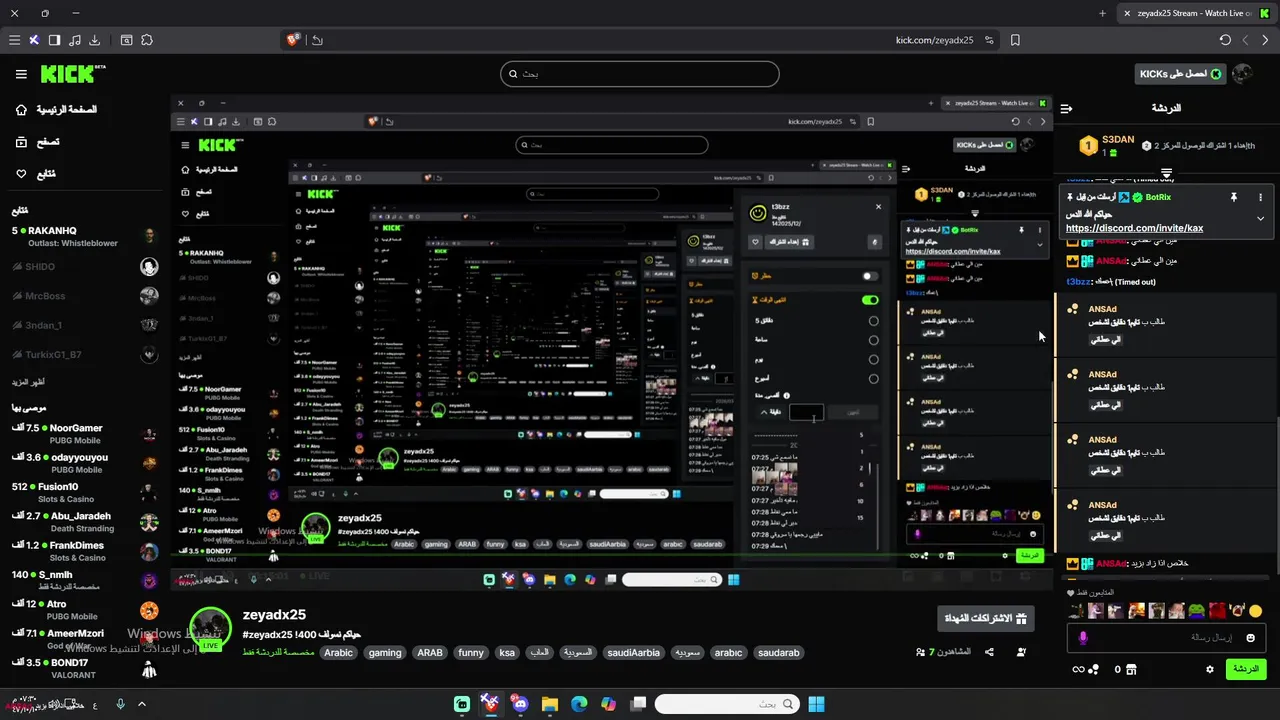Click the Kick search input field

640,74
